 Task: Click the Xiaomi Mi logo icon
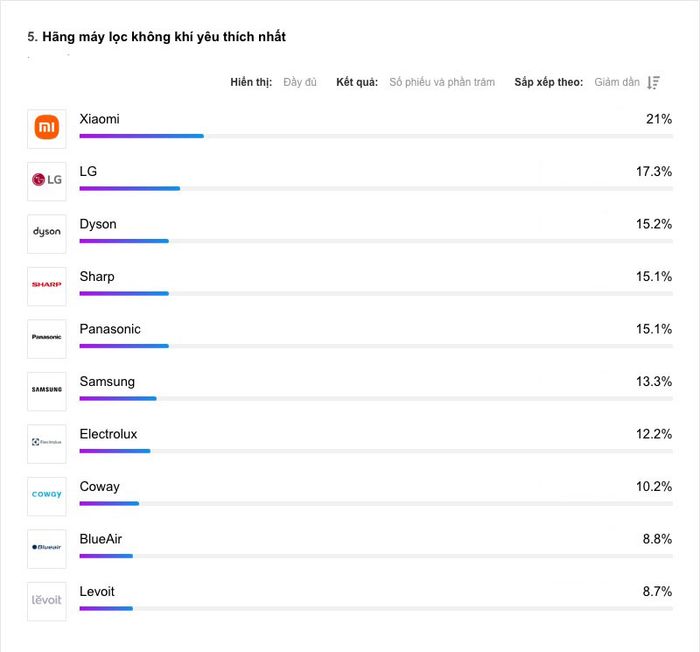coord(47,129)
